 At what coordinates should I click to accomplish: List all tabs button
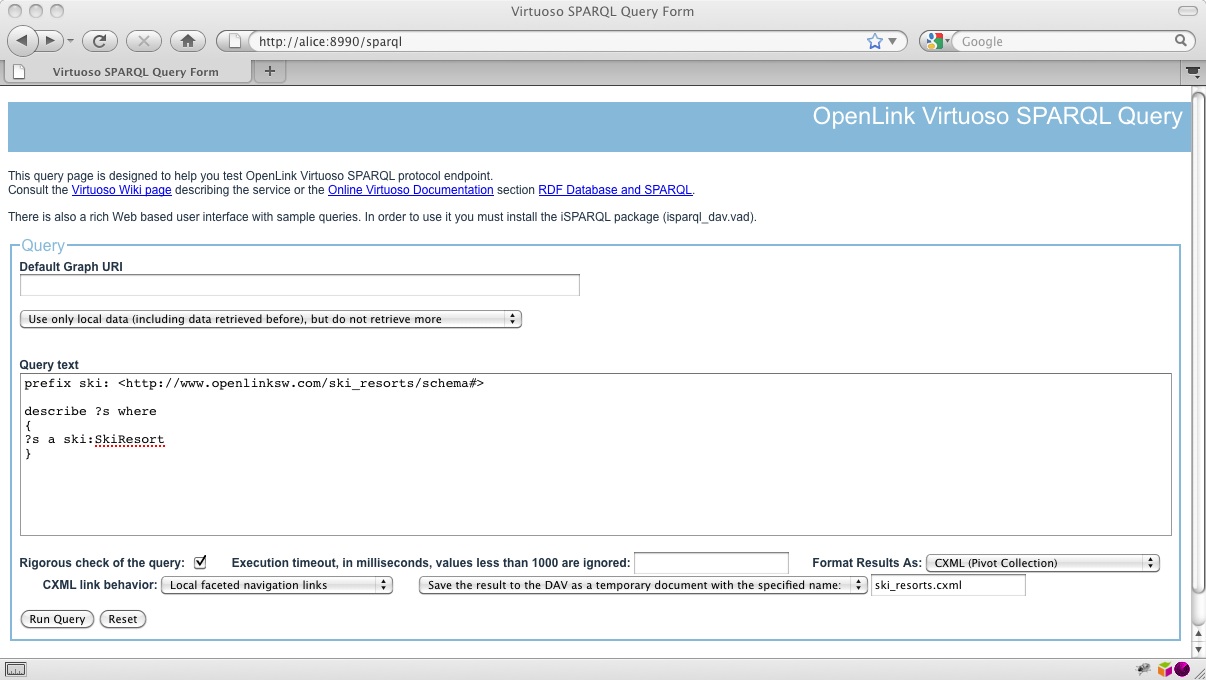point(1192,72)
